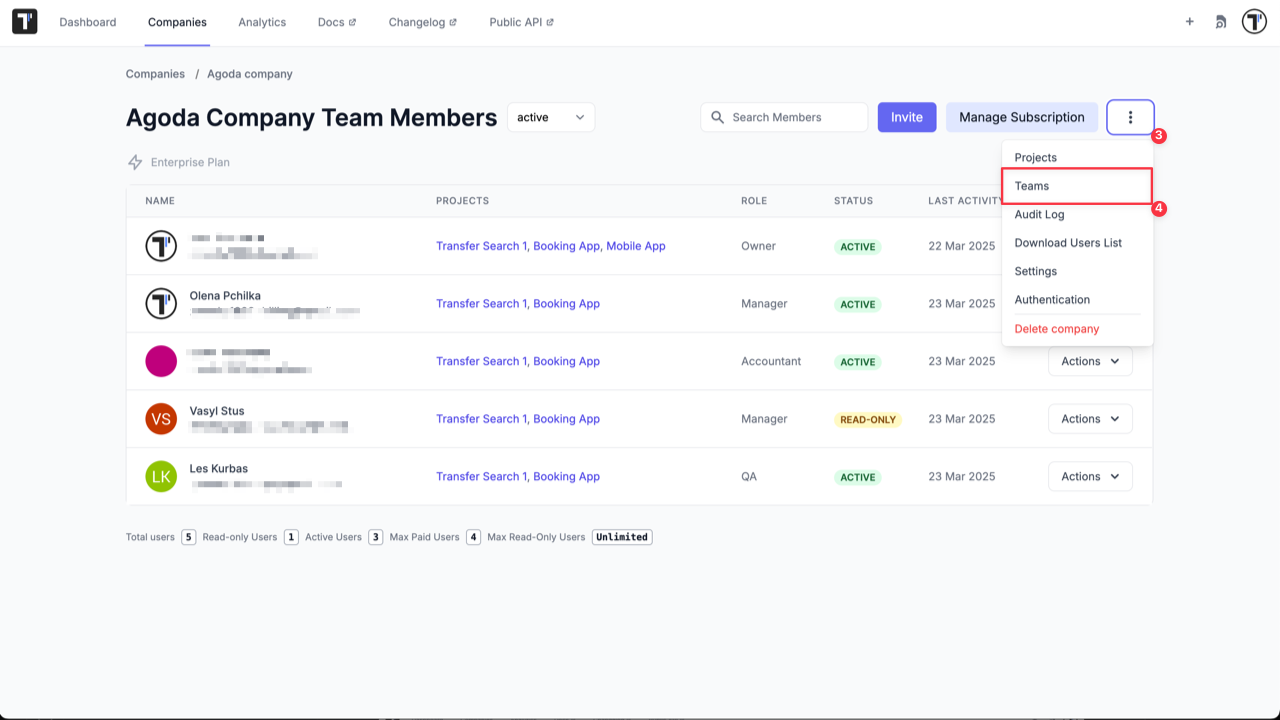Click the LK avatar for Les Kurbas
Viewport: 1280px width, 720px height.
(x=161, y=476)
